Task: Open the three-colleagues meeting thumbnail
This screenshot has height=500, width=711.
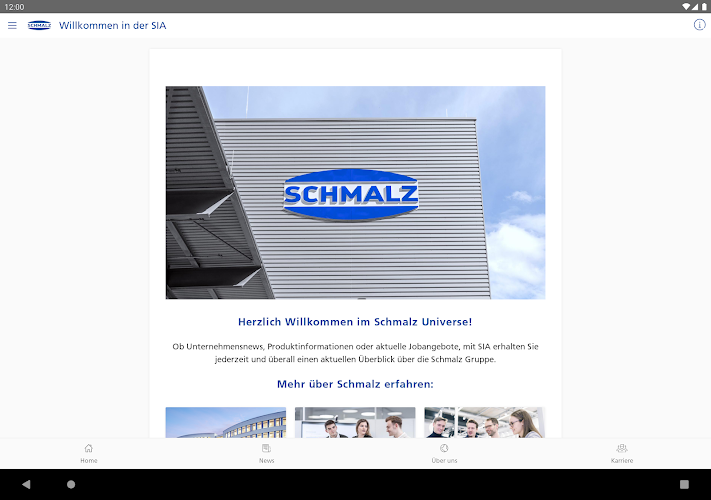Action: 355,422
